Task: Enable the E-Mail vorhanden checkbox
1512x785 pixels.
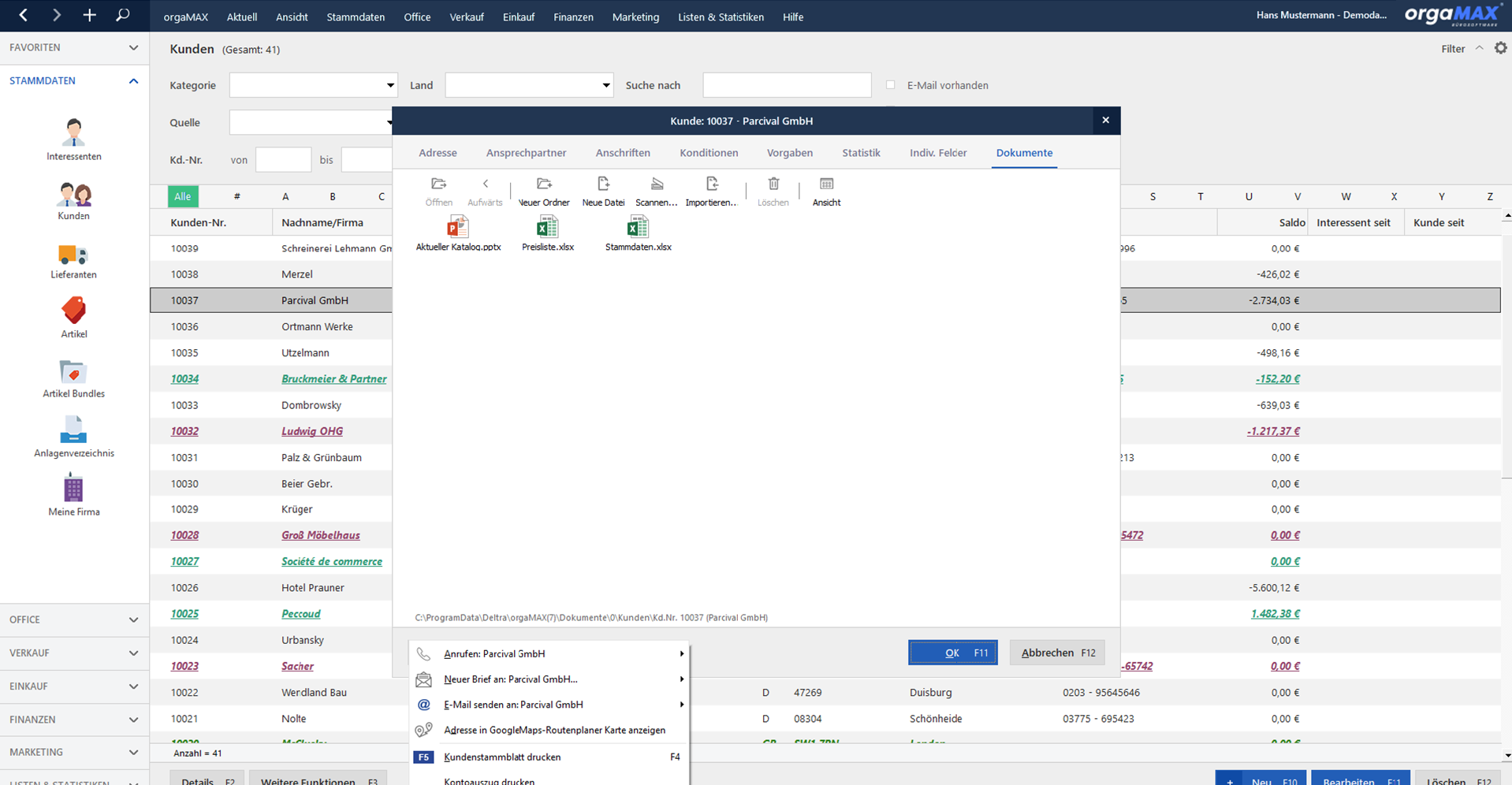Action: [x=890, y=85]
